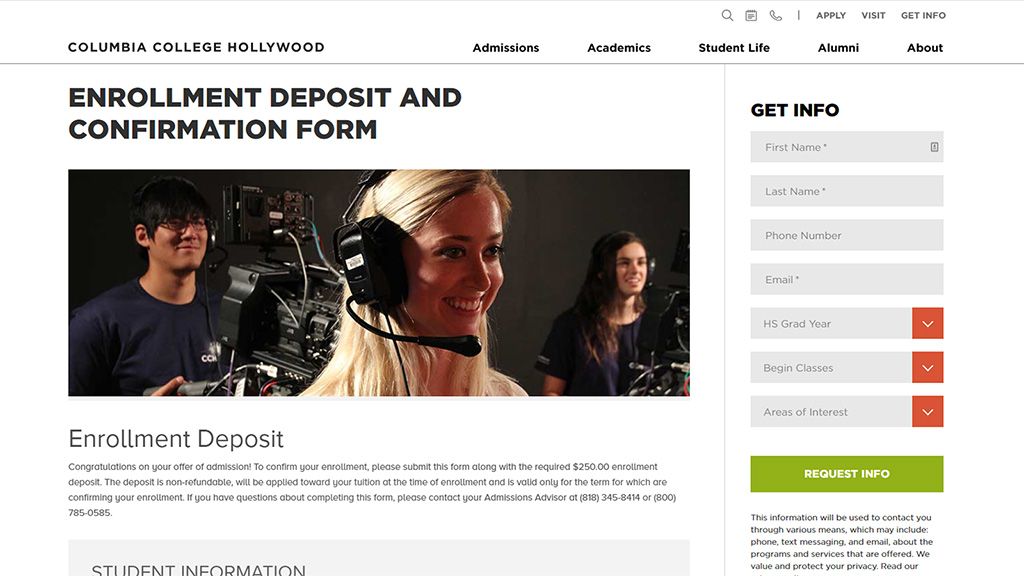Focus the Last Name input field
1024x576 pixels.
(846, 191)
